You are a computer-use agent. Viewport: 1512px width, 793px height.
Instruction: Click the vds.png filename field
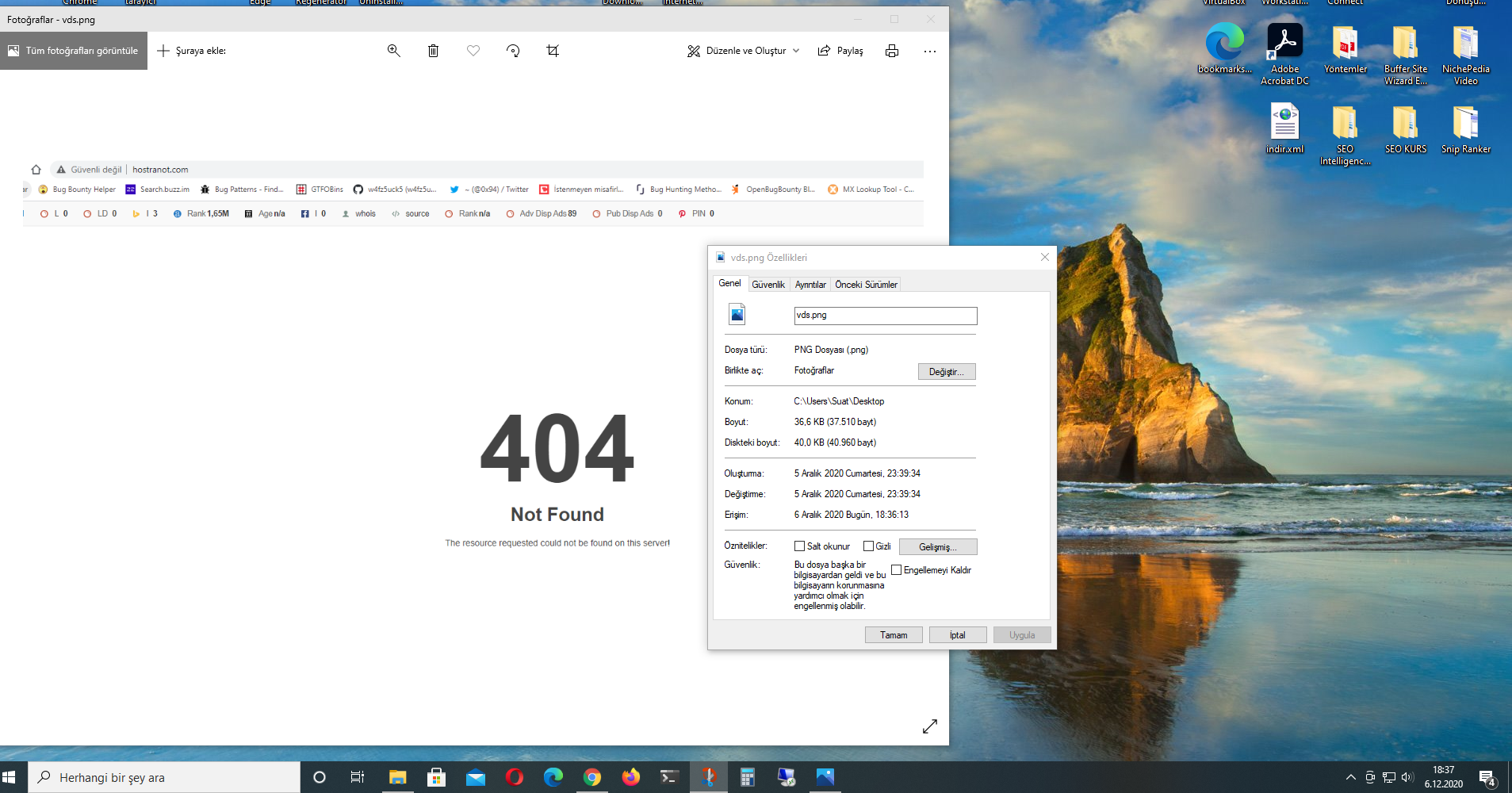tap(886, 316)
